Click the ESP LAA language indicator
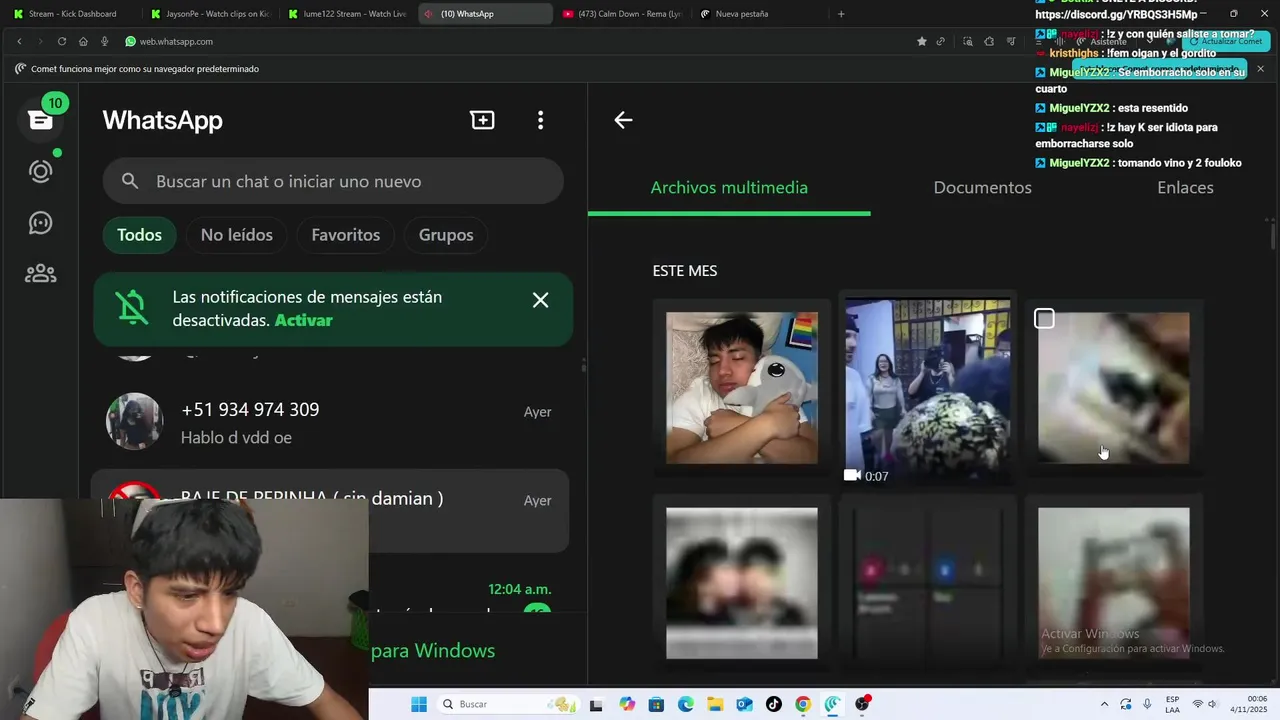This screenshot has height=720, width=1280. pyautogui.click(x=1172, y=704)
